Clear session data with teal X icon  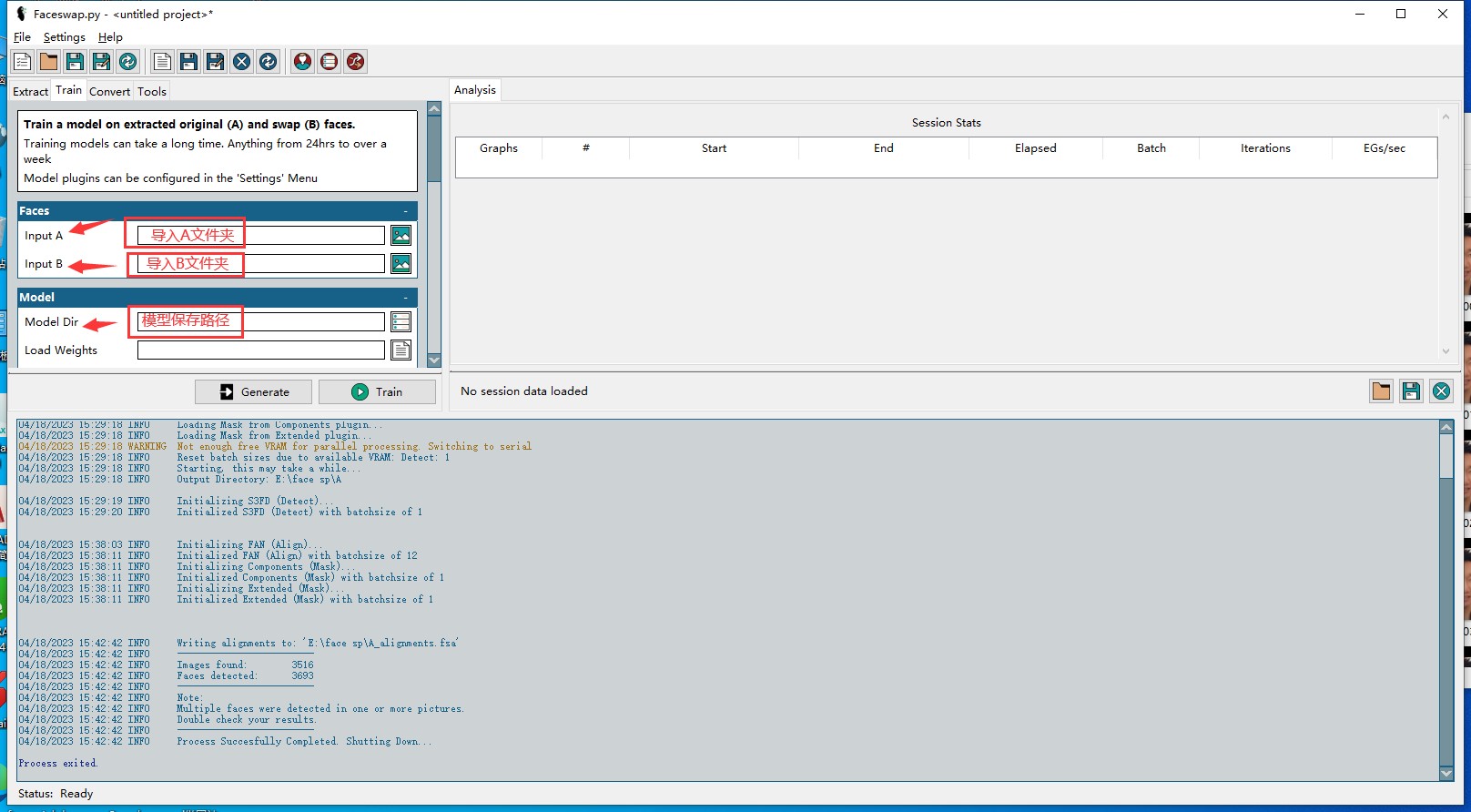[x=1441, y=391]
